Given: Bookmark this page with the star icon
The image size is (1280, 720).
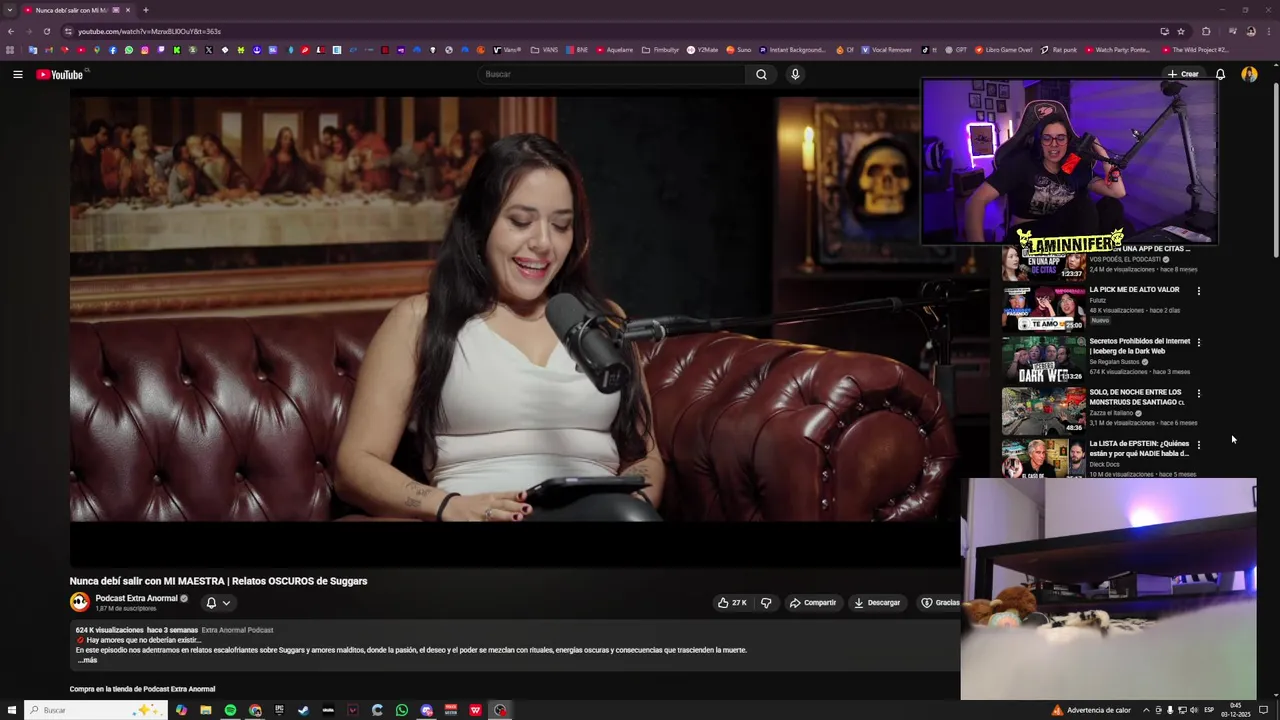Looking at the screenshot, I should (1181, 31).
